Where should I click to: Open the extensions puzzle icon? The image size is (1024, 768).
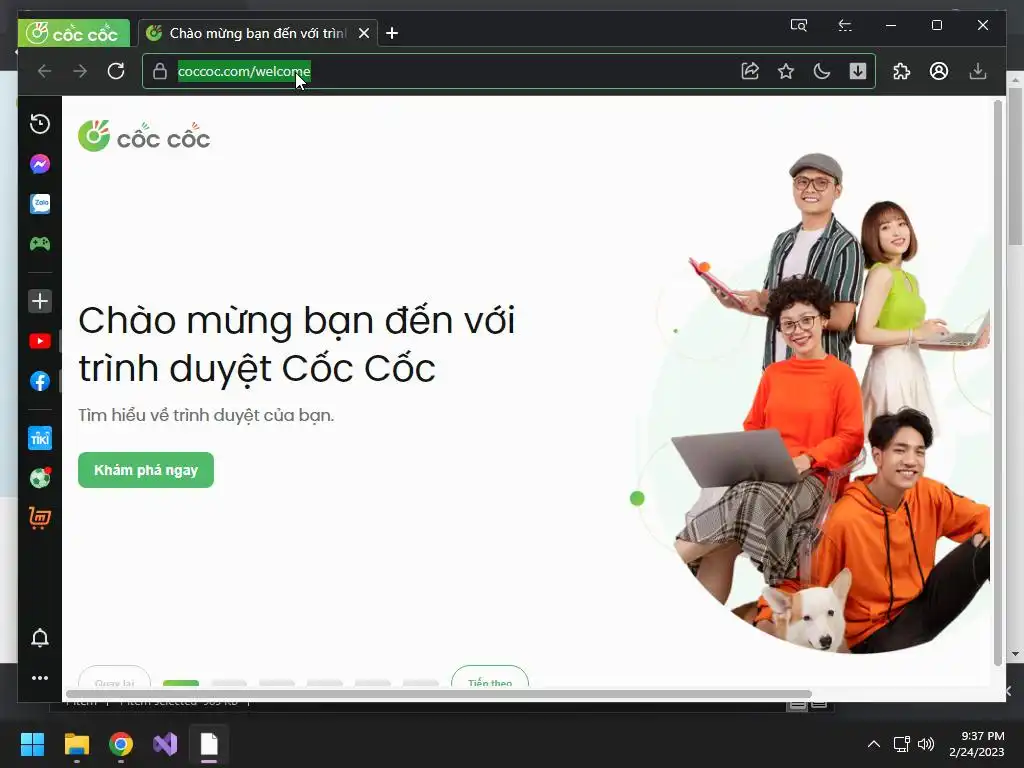[901, 71]
